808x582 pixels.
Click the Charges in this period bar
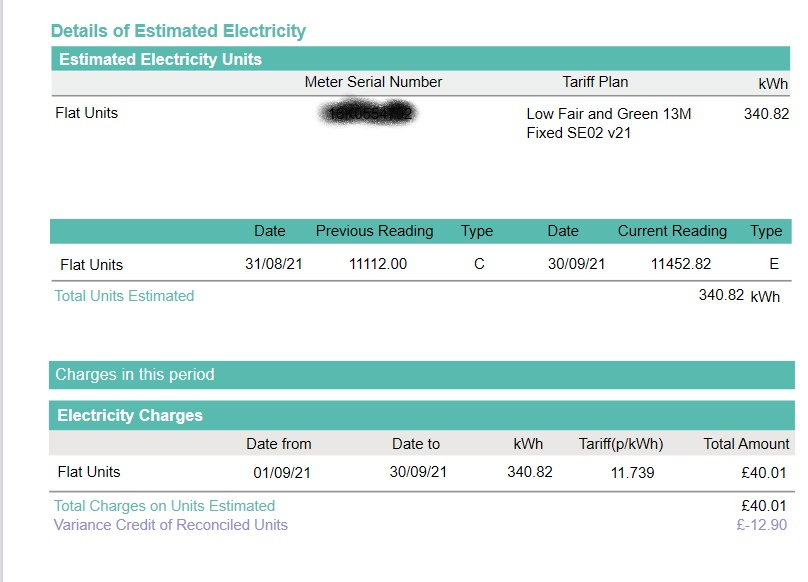422,375
